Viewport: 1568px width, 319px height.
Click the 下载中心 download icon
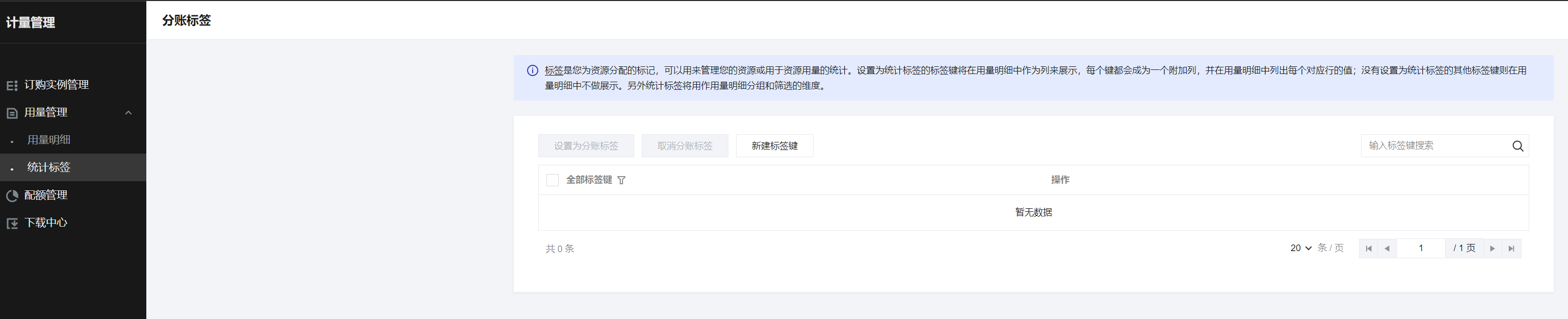(12, 223)
